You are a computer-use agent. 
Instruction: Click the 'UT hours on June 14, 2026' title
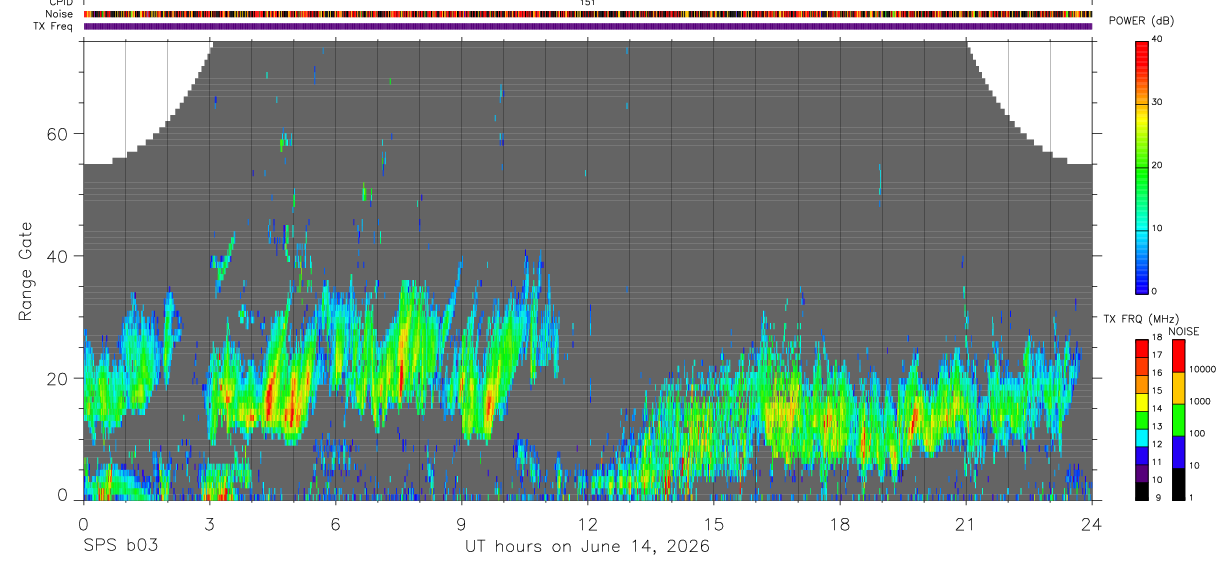(587, 546)
